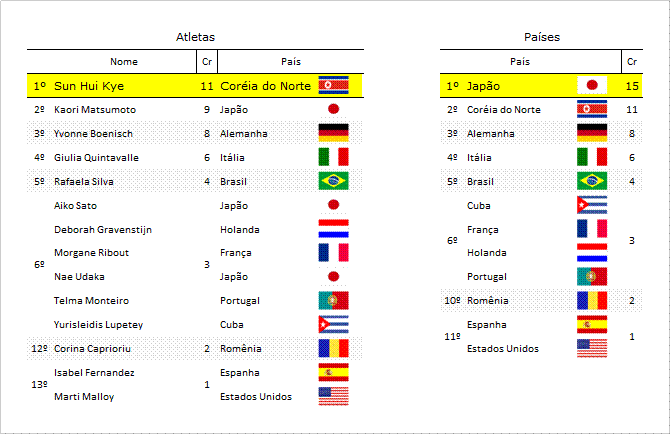Select the Yvonne Boenisch row name
The height and width of the screenshot is (435, 671).
(93, 133)
